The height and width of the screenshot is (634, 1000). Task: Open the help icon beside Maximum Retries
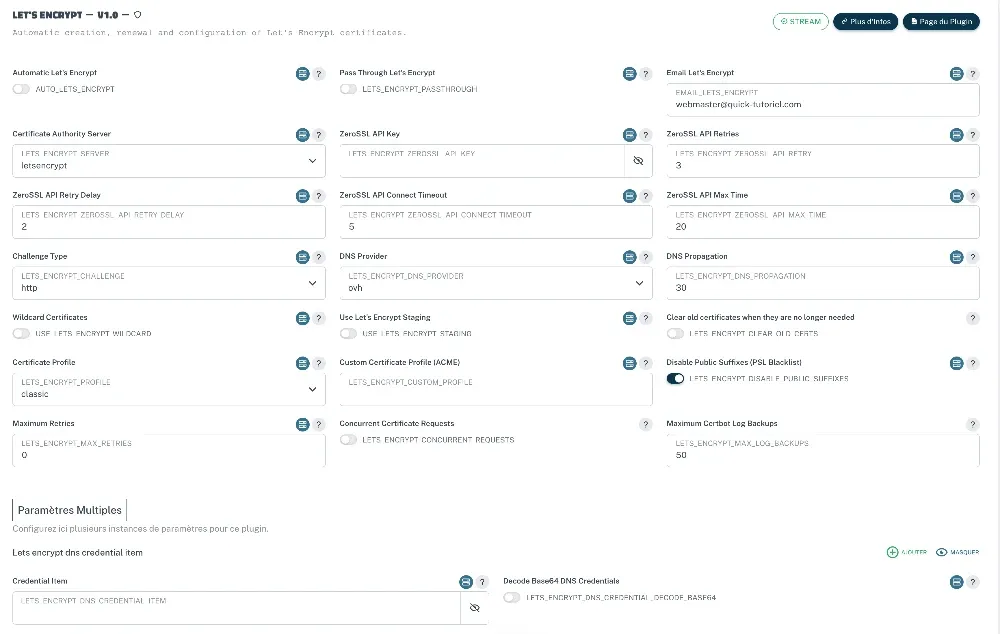[319, 425]
